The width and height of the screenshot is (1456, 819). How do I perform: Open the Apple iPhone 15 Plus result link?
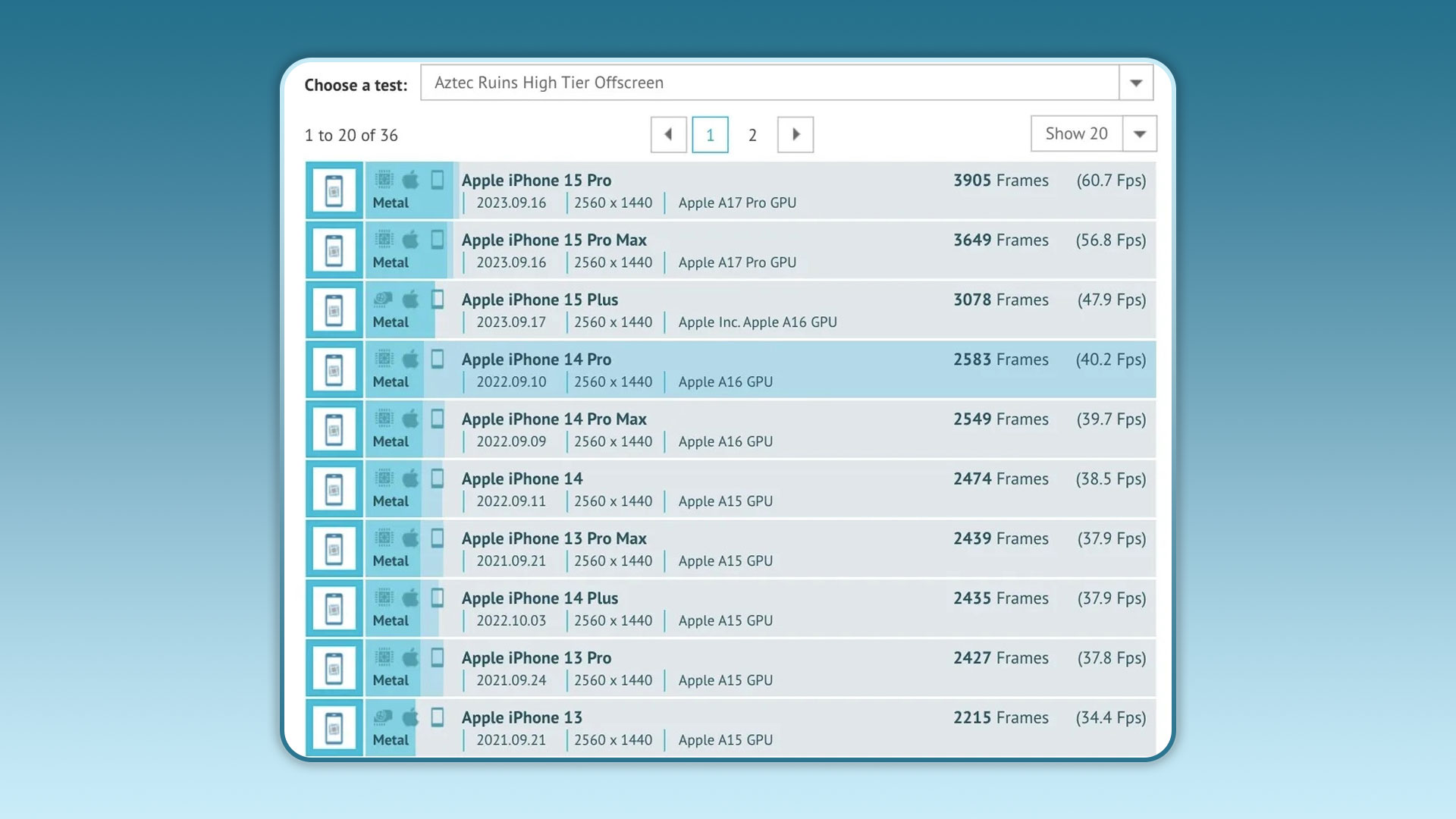click(x=540, y=300)
